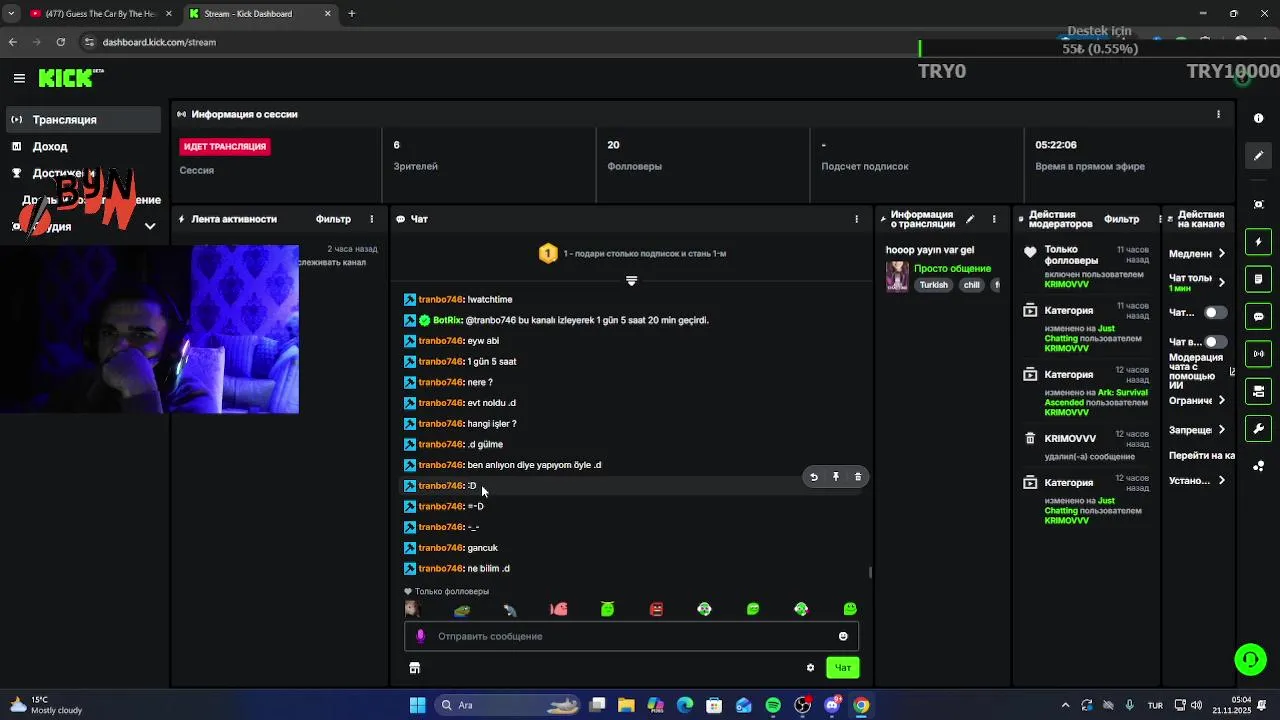Click Перейти на ка... channel link
Screen dimensions: 1280x720
[x=1201, y=456]
